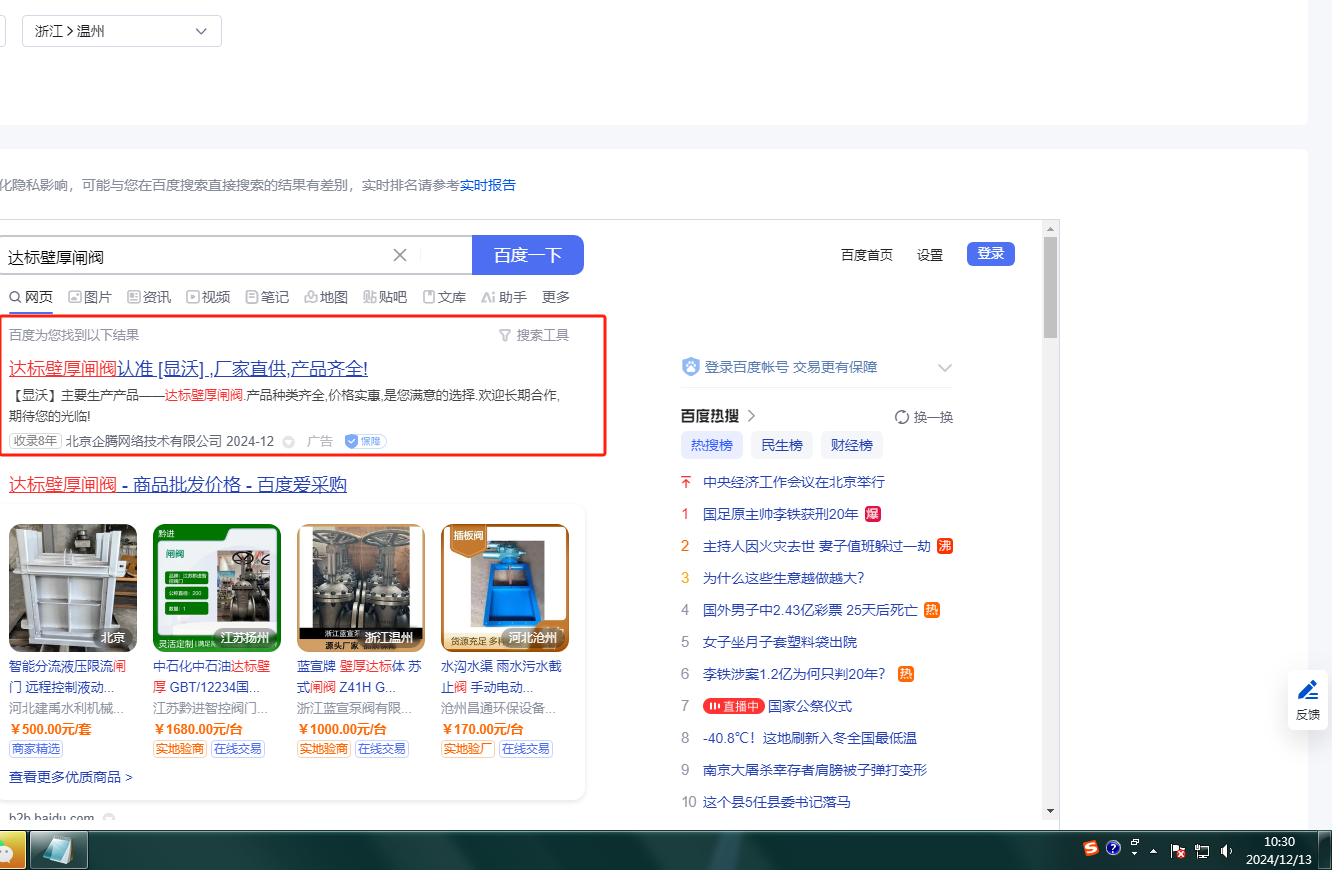This screenshot has width=1332, height=870.
Task: Click the blue 登录 button
Action: pyautogui.click(x=990, y=254)
